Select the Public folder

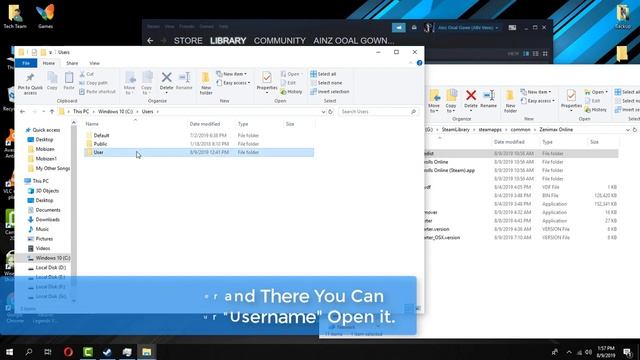(199, 144)
